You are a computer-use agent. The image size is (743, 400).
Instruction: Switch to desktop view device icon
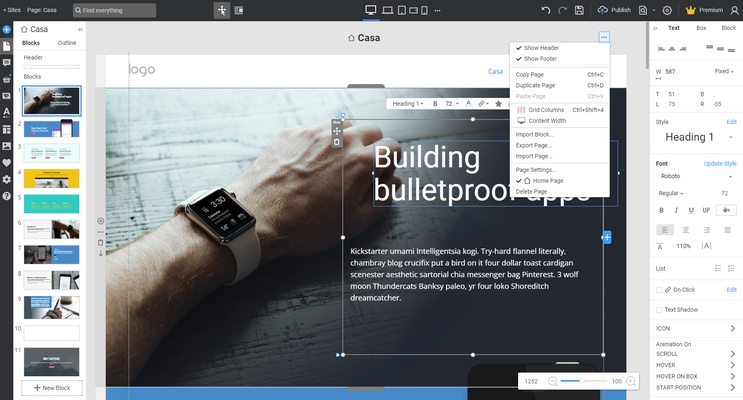pos(371,10)
